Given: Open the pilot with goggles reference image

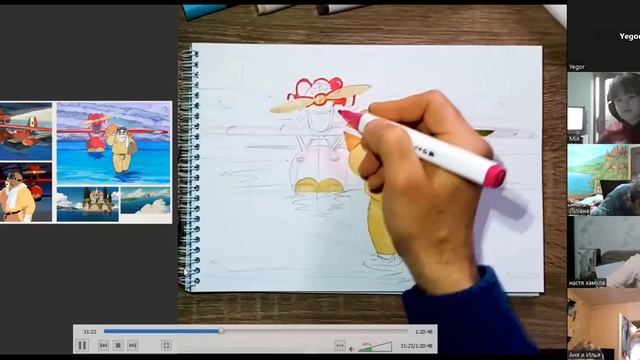Looking at the screenshot, I should point(26,192).
